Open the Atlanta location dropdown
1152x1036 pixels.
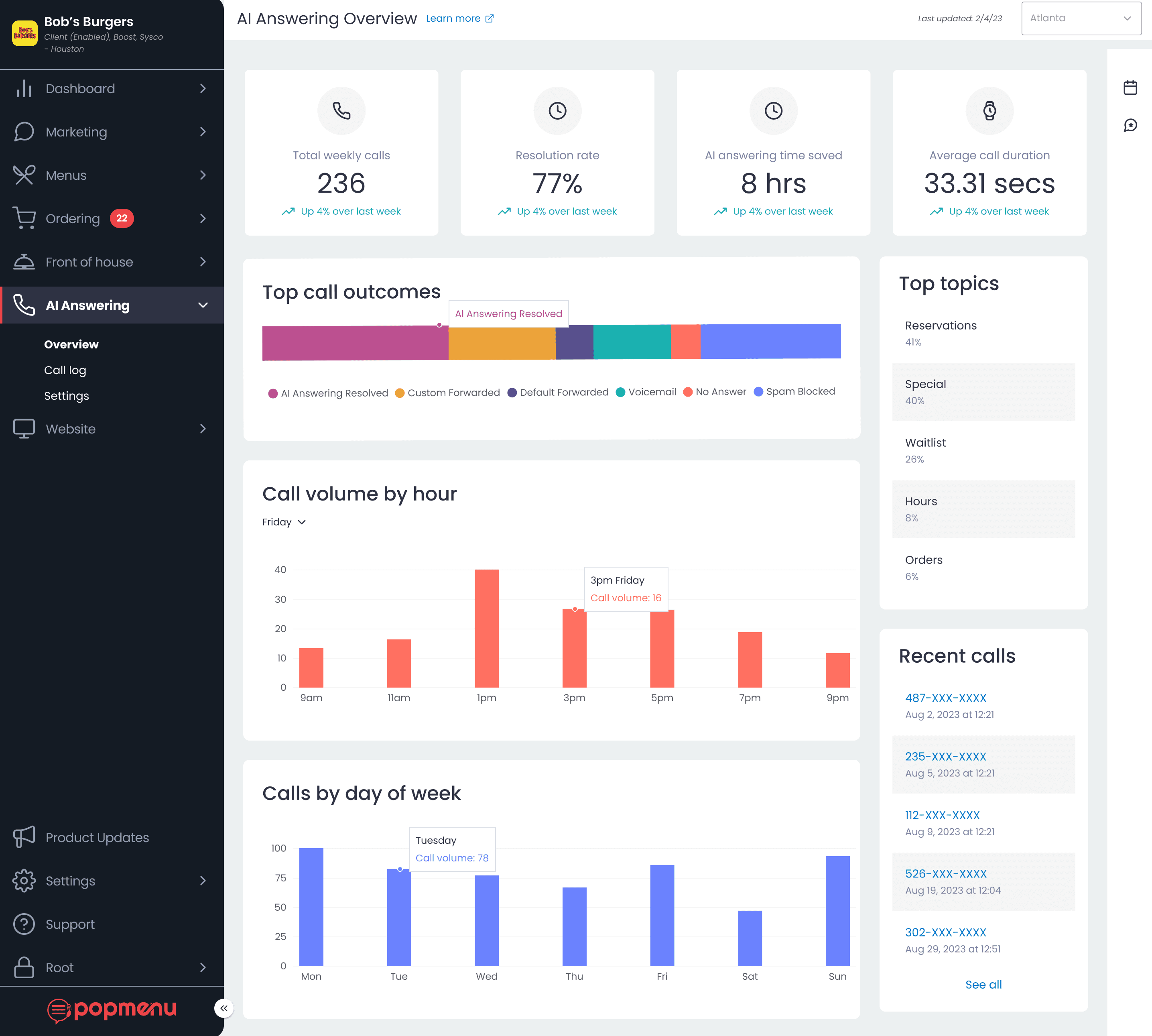tap(1081, 18)
